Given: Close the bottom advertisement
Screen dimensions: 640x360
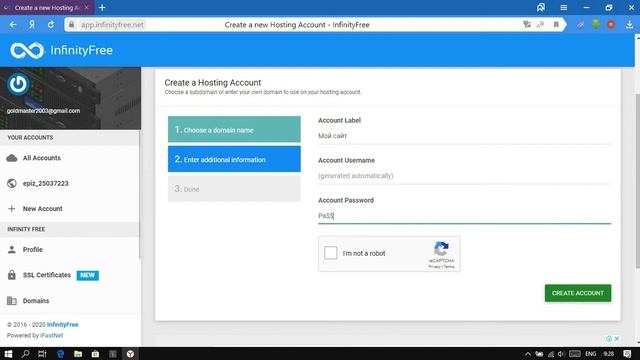Looking at the screenshot, I should click(x=617, y=339).
